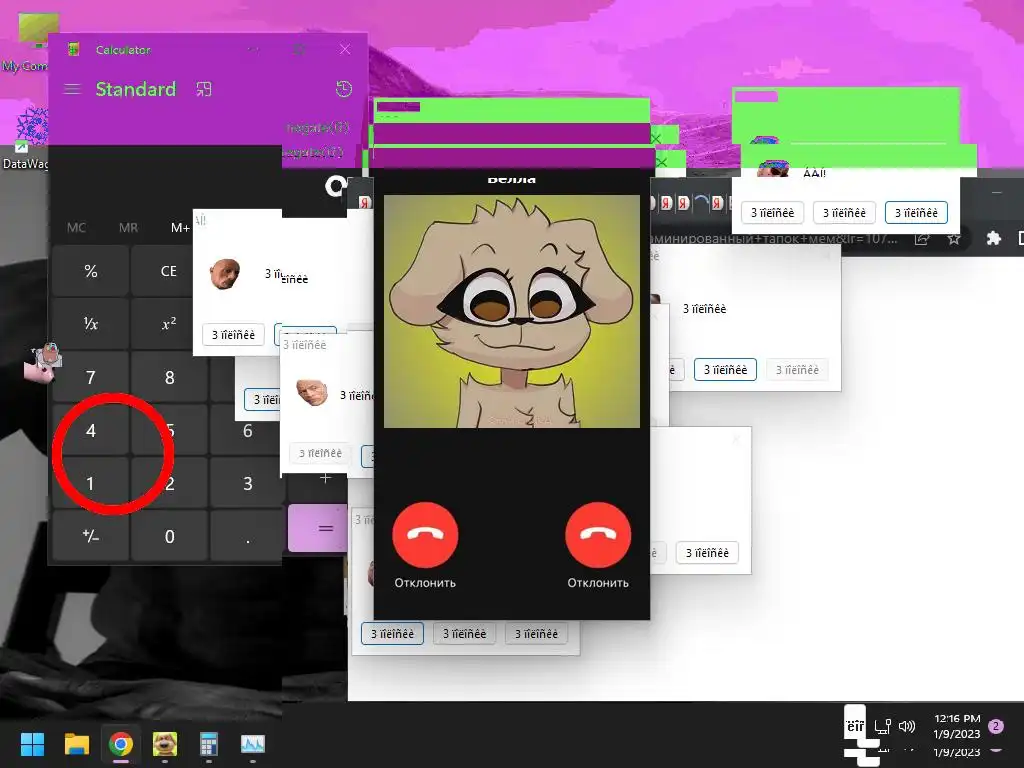Decline the call using left Отклонить button

(425, 535)
